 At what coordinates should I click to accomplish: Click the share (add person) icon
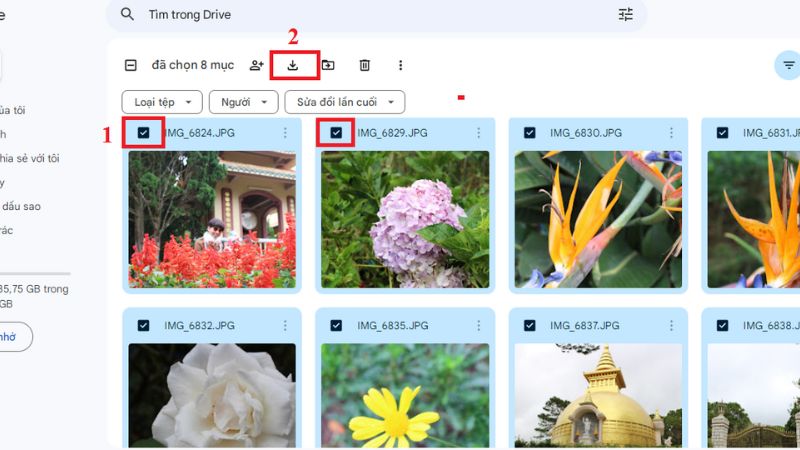pos(257,65)
